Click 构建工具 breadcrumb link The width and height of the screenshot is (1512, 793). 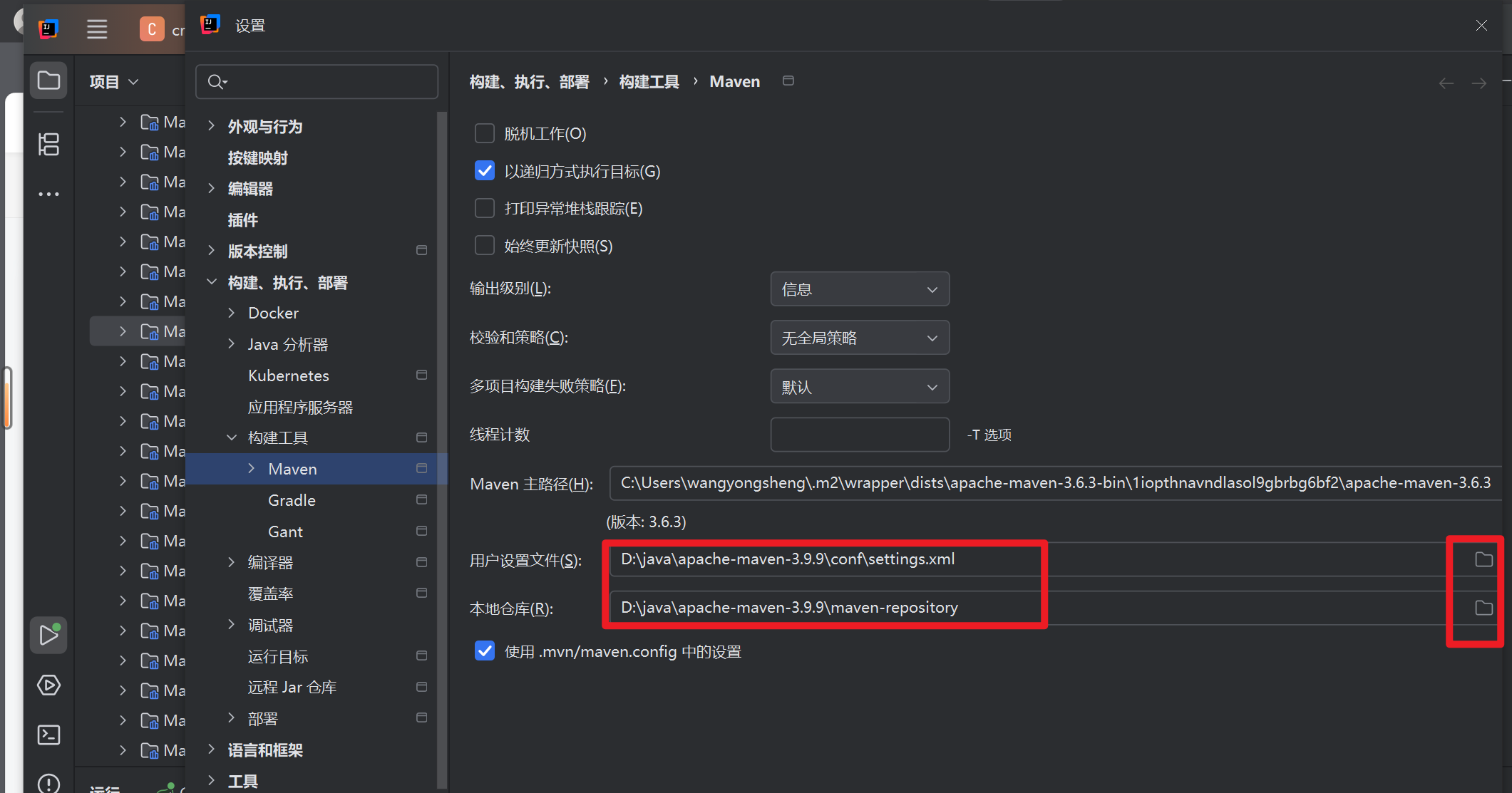pos(649,82)
